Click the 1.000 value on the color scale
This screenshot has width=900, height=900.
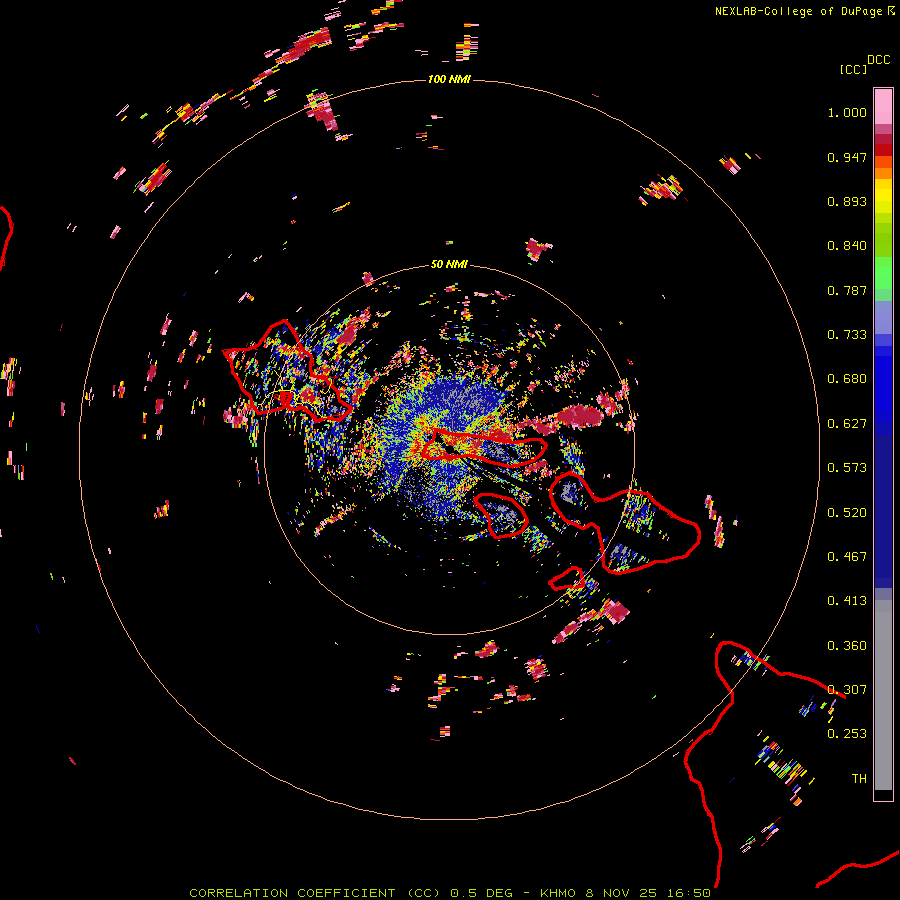[847, 112]
